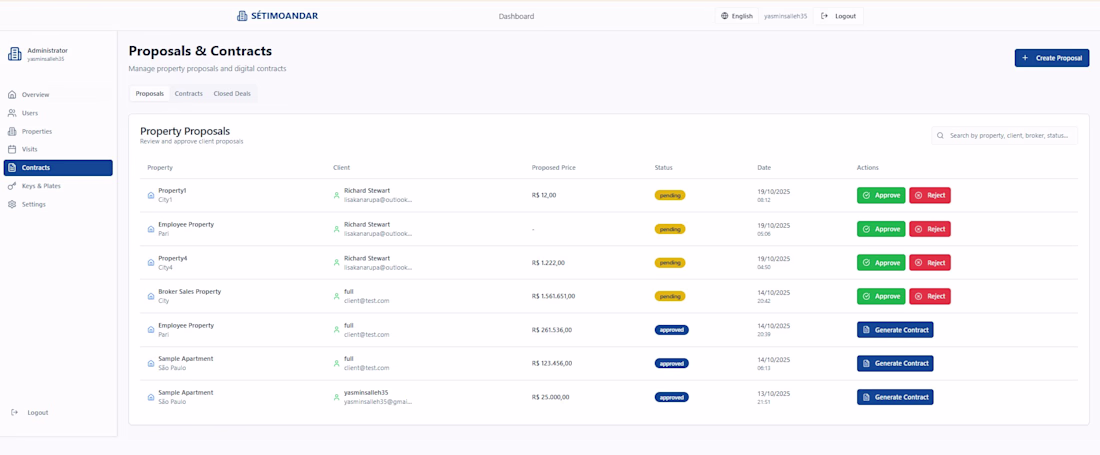The height and width of the screenshot is (455, 1100).
Task: Click the pending badge on Property1 row
Action: (x=670, y=196)
